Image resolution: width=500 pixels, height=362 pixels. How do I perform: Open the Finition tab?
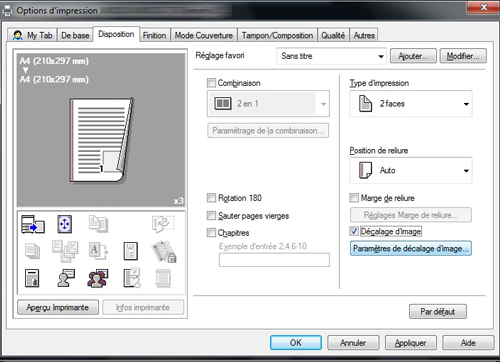point(154,35)
